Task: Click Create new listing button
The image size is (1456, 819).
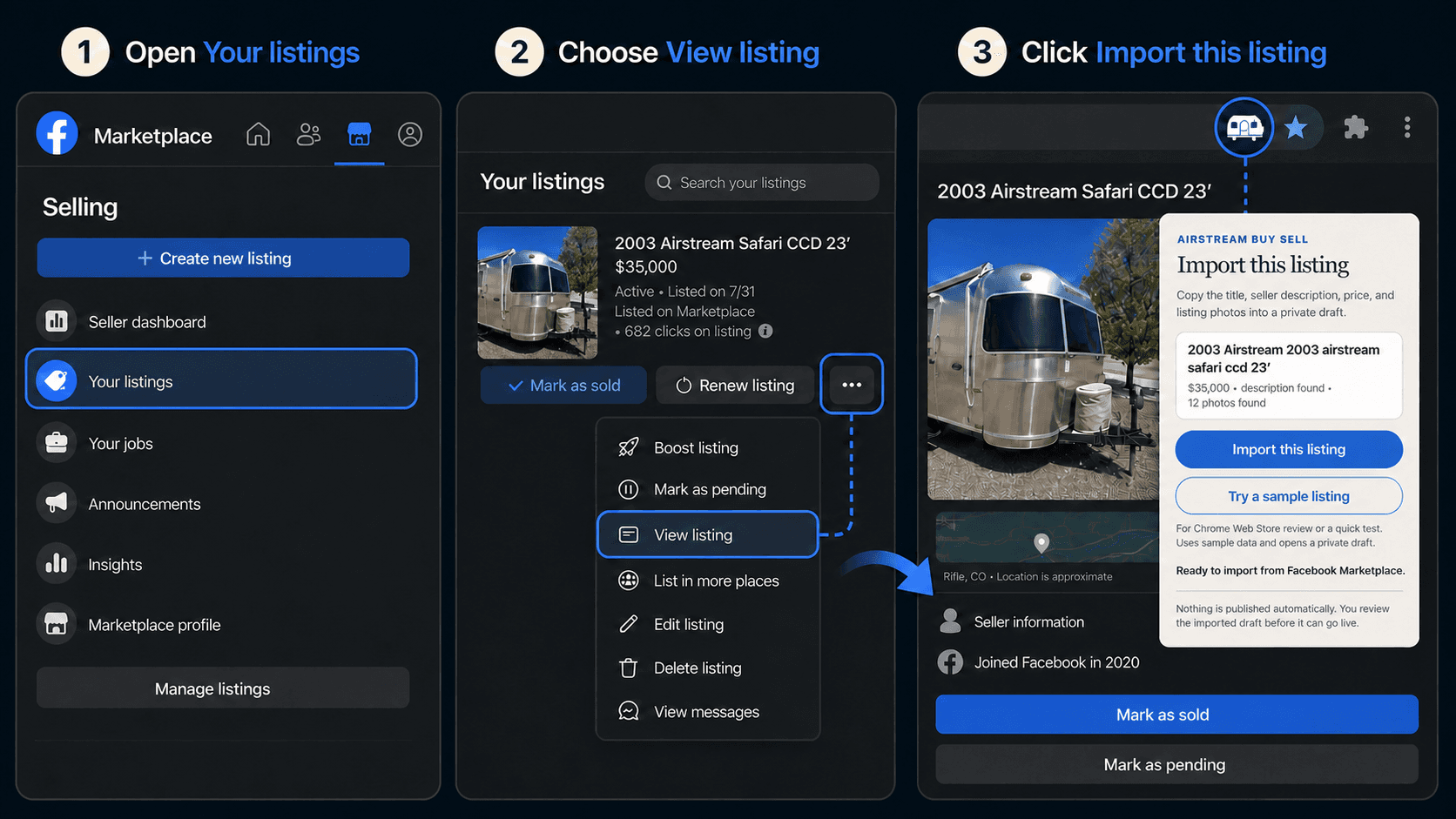Action: [223, 258]
